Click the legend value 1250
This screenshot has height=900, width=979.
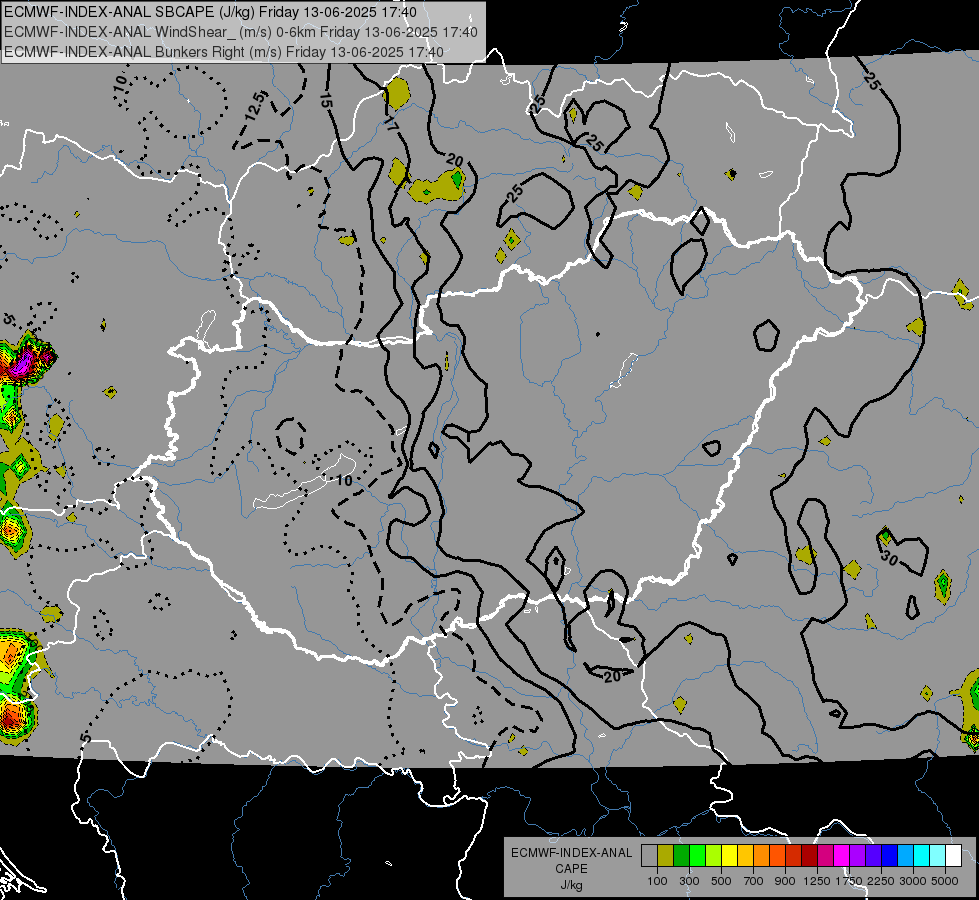(x=817, y=881)
